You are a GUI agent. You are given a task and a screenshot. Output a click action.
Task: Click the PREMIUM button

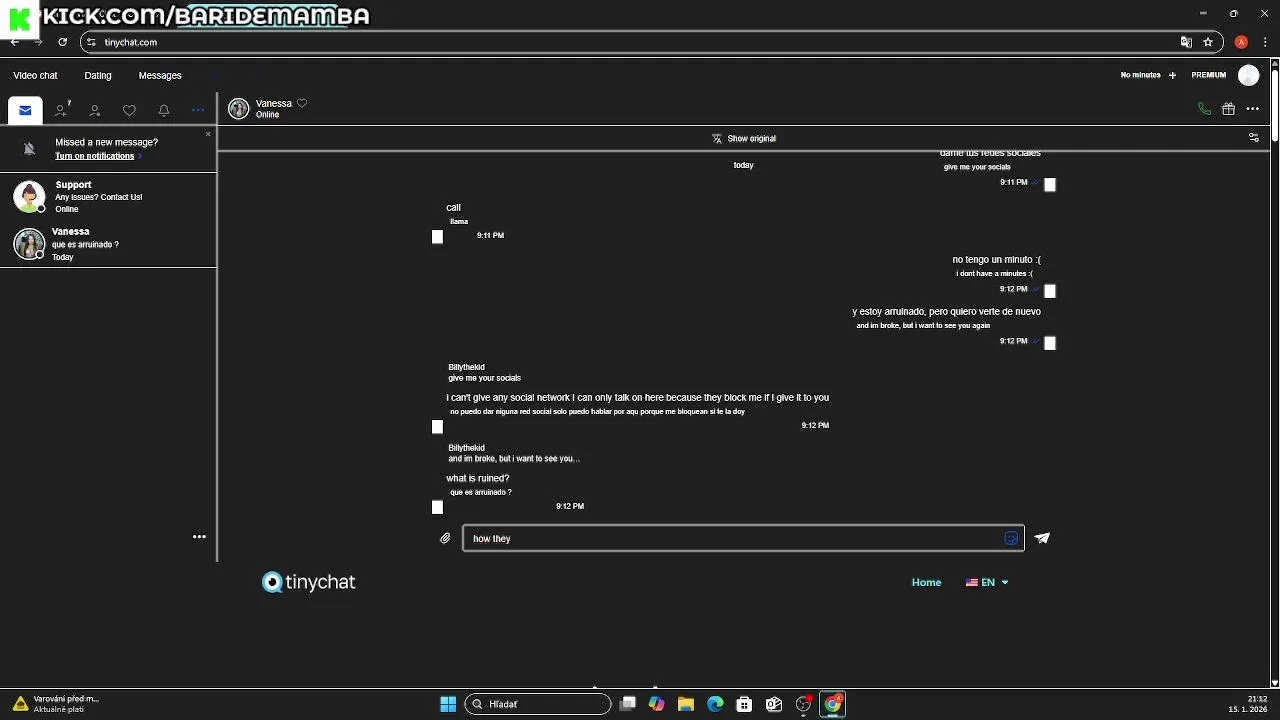[1208, 75]
